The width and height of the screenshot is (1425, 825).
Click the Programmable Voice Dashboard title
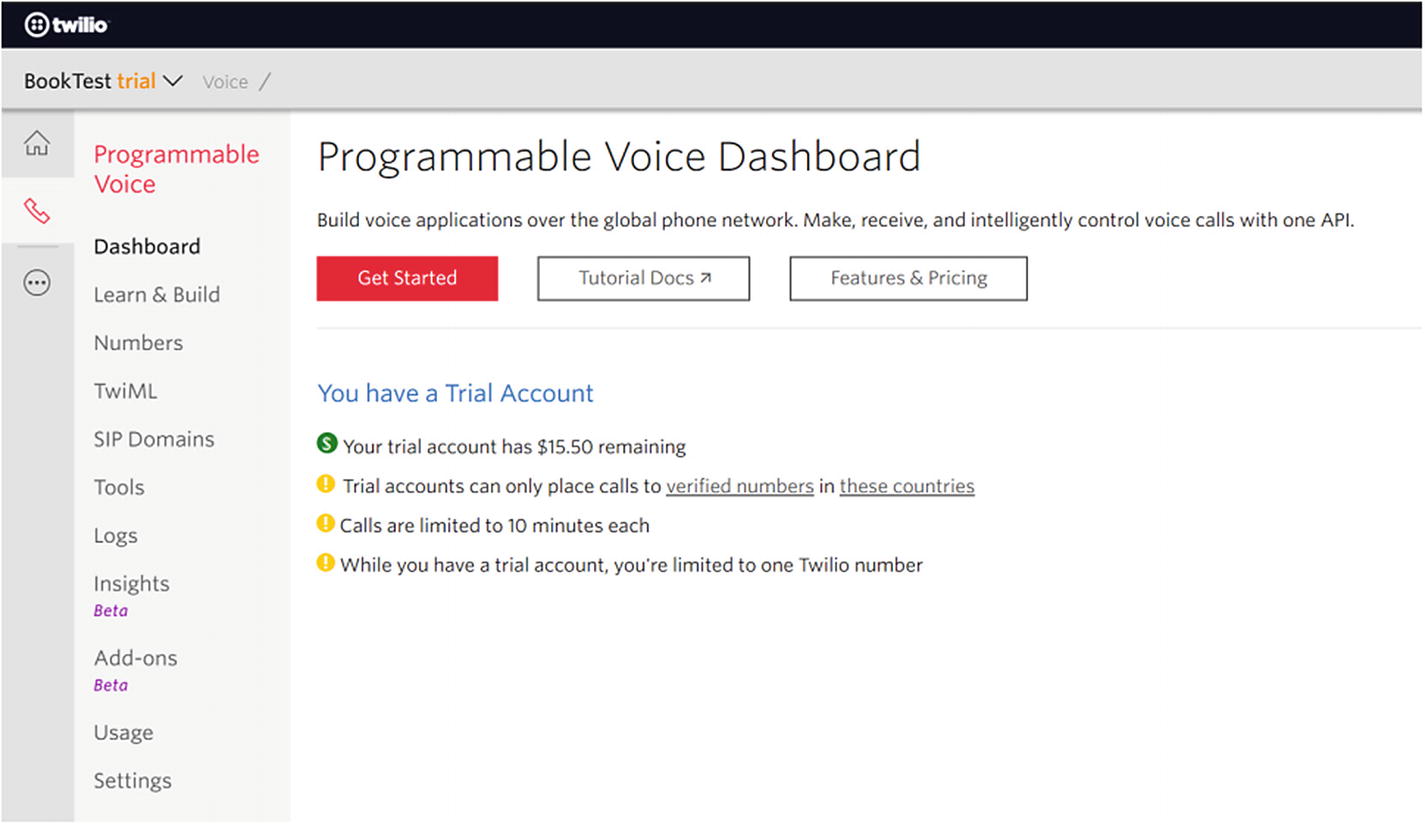[x=619, y=158]
